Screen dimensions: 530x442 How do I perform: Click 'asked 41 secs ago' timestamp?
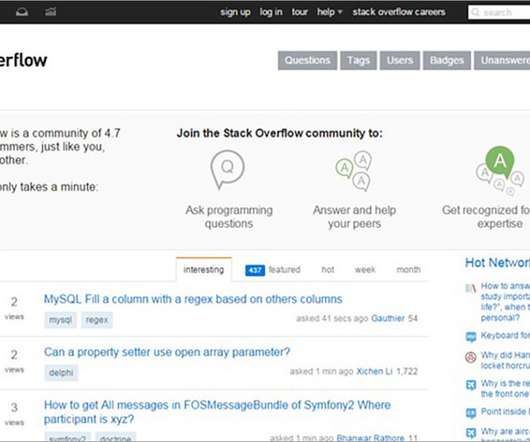point(332,318)
